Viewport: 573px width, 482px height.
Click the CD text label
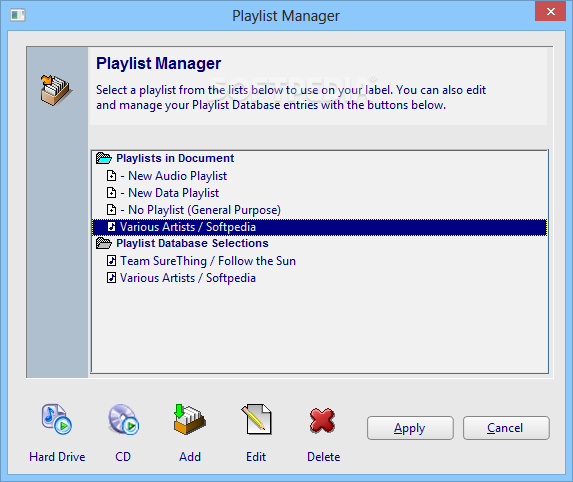pyautogui.click(x=123, y=457)
